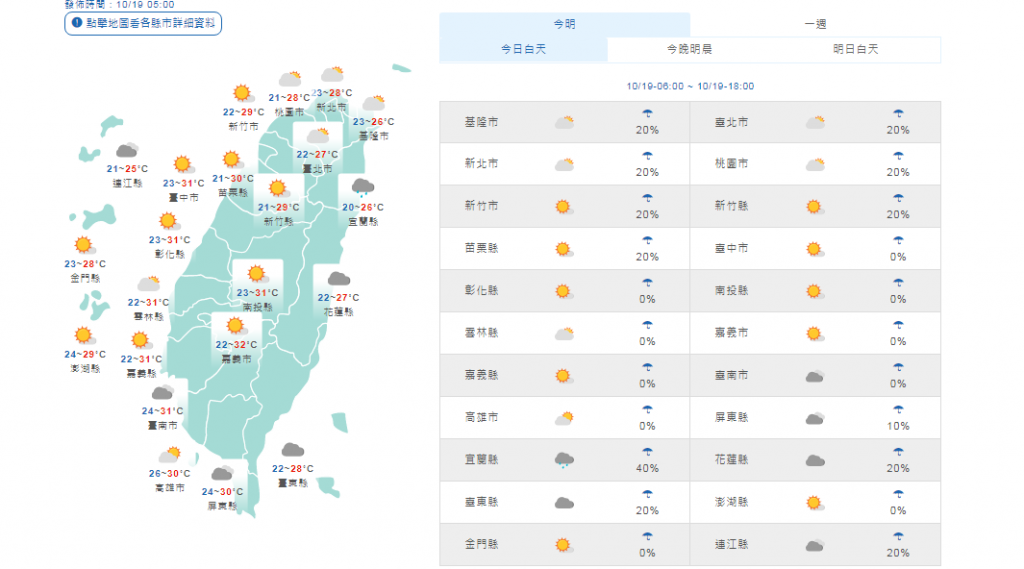1024x569 pixels.
Task: Click the weather icon in 高雄市 table row
Action: click(564, 418)
